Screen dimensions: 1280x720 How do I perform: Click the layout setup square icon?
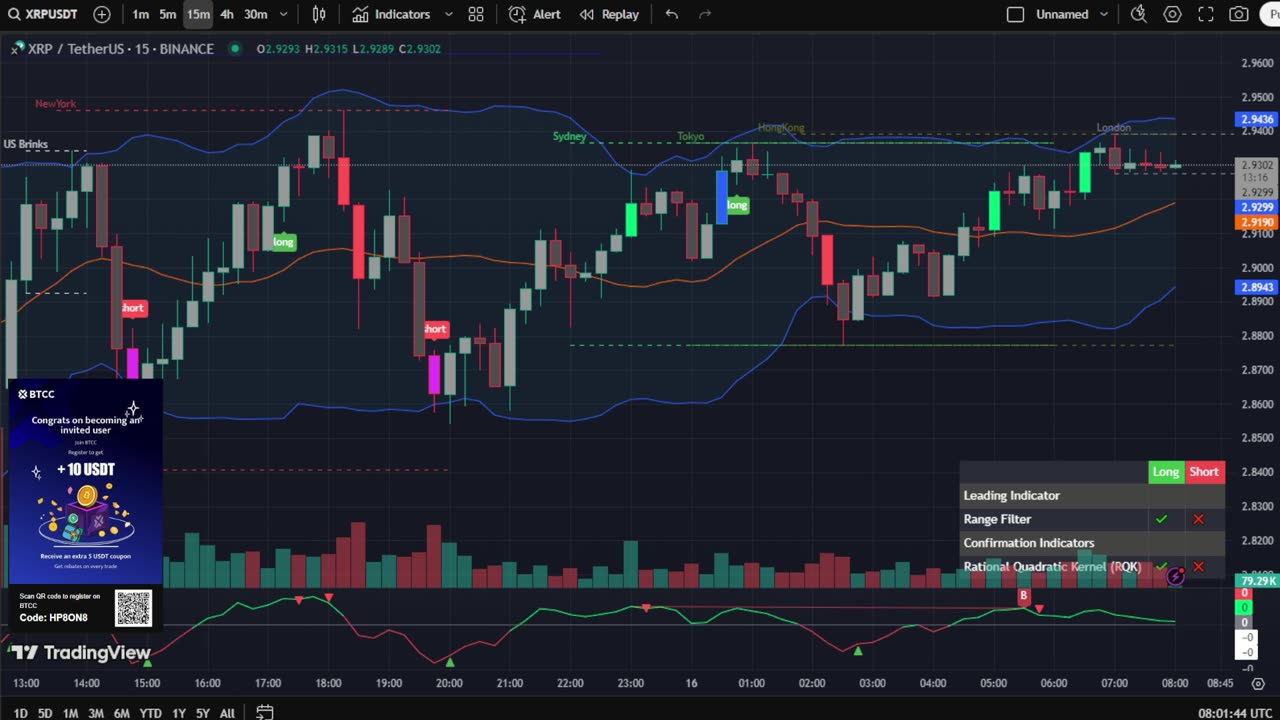pyautogui.click(x=1015, y=14)
